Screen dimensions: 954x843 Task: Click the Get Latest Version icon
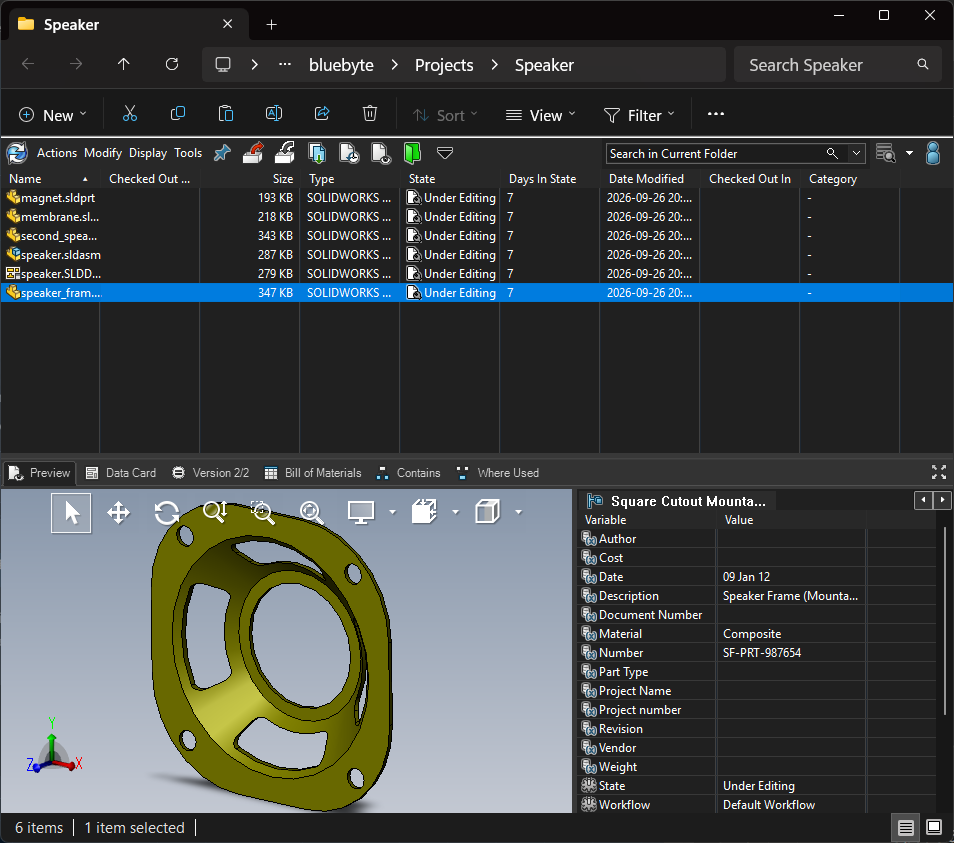(x=317, y=153)
